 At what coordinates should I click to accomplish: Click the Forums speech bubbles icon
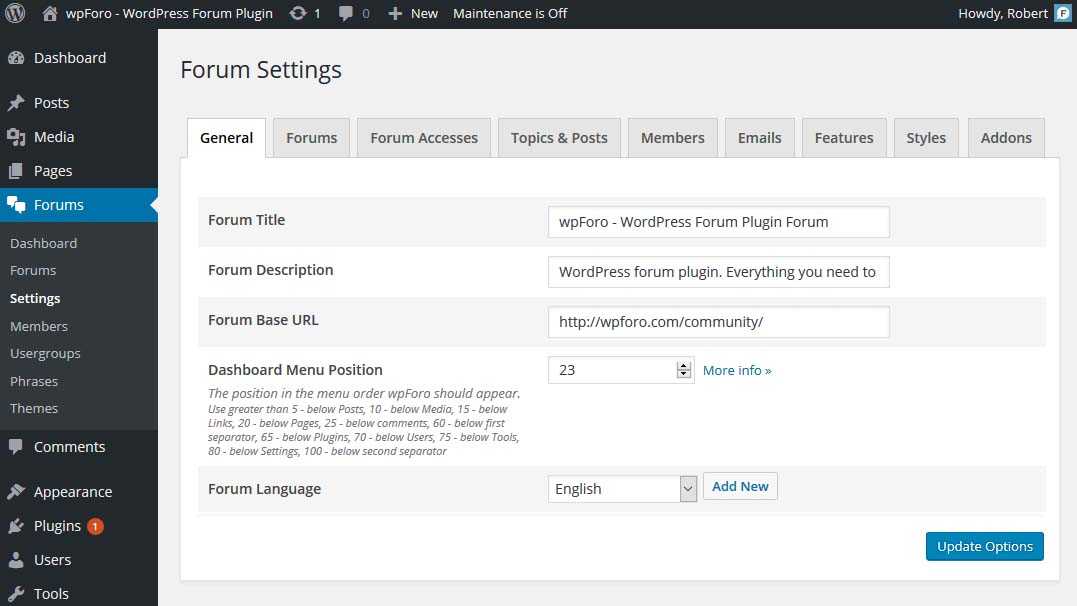[x=16, y=205]
